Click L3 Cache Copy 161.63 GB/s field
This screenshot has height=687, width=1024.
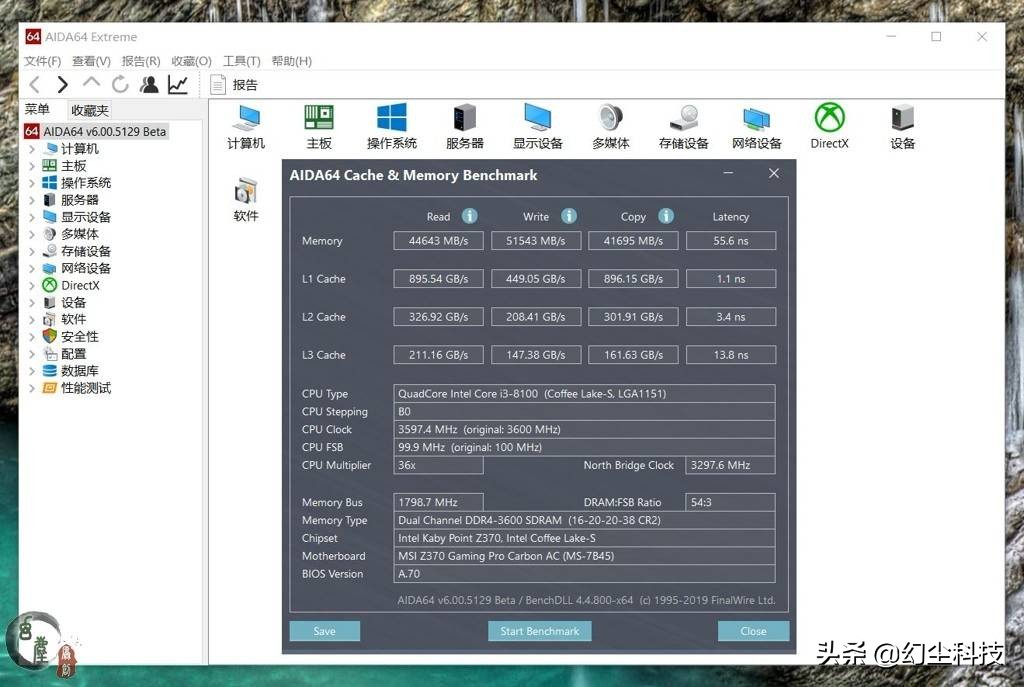click(633, 355)
